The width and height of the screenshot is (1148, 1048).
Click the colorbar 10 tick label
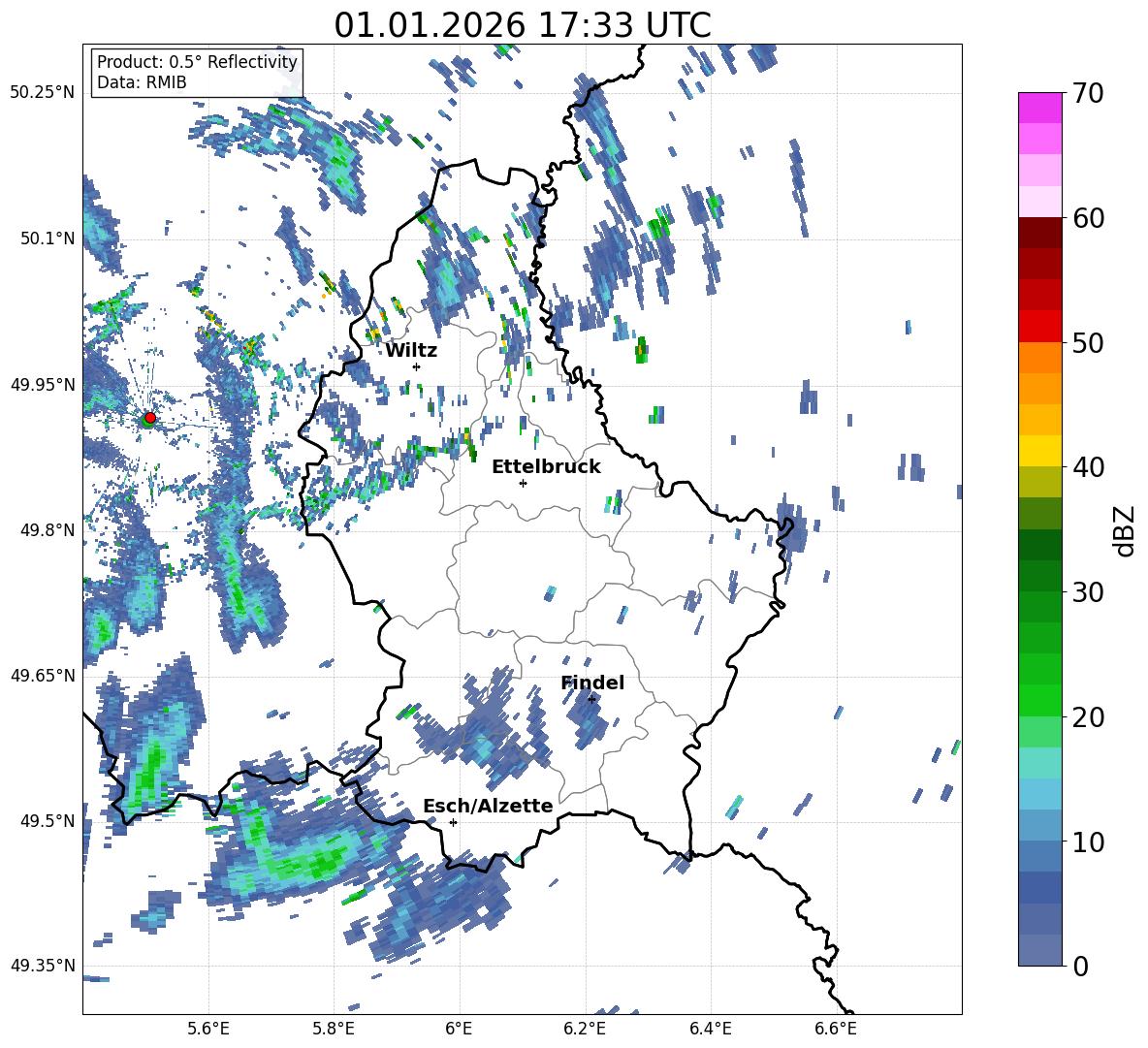[x=1088, y=841]
